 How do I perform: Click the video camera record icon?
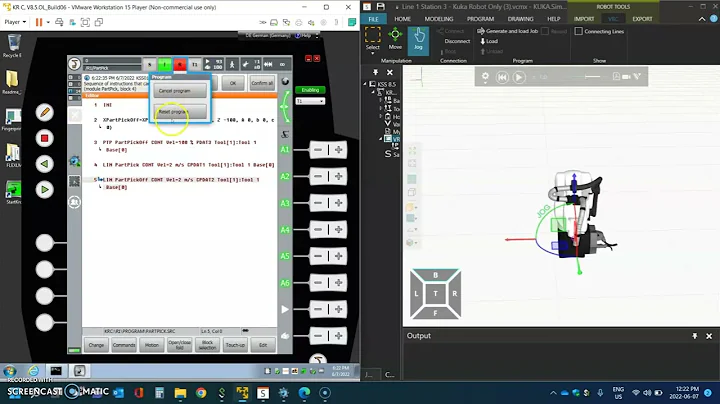[x=626, y=77]
